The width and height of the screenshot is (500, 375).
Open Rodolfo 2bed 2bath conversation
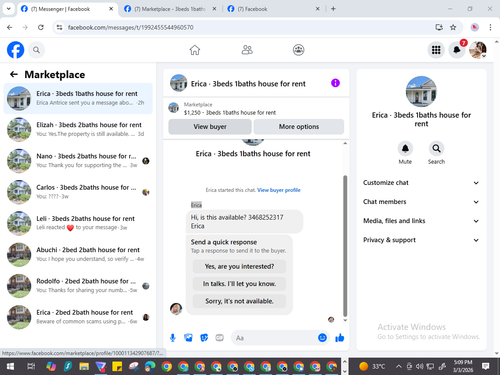78,286
